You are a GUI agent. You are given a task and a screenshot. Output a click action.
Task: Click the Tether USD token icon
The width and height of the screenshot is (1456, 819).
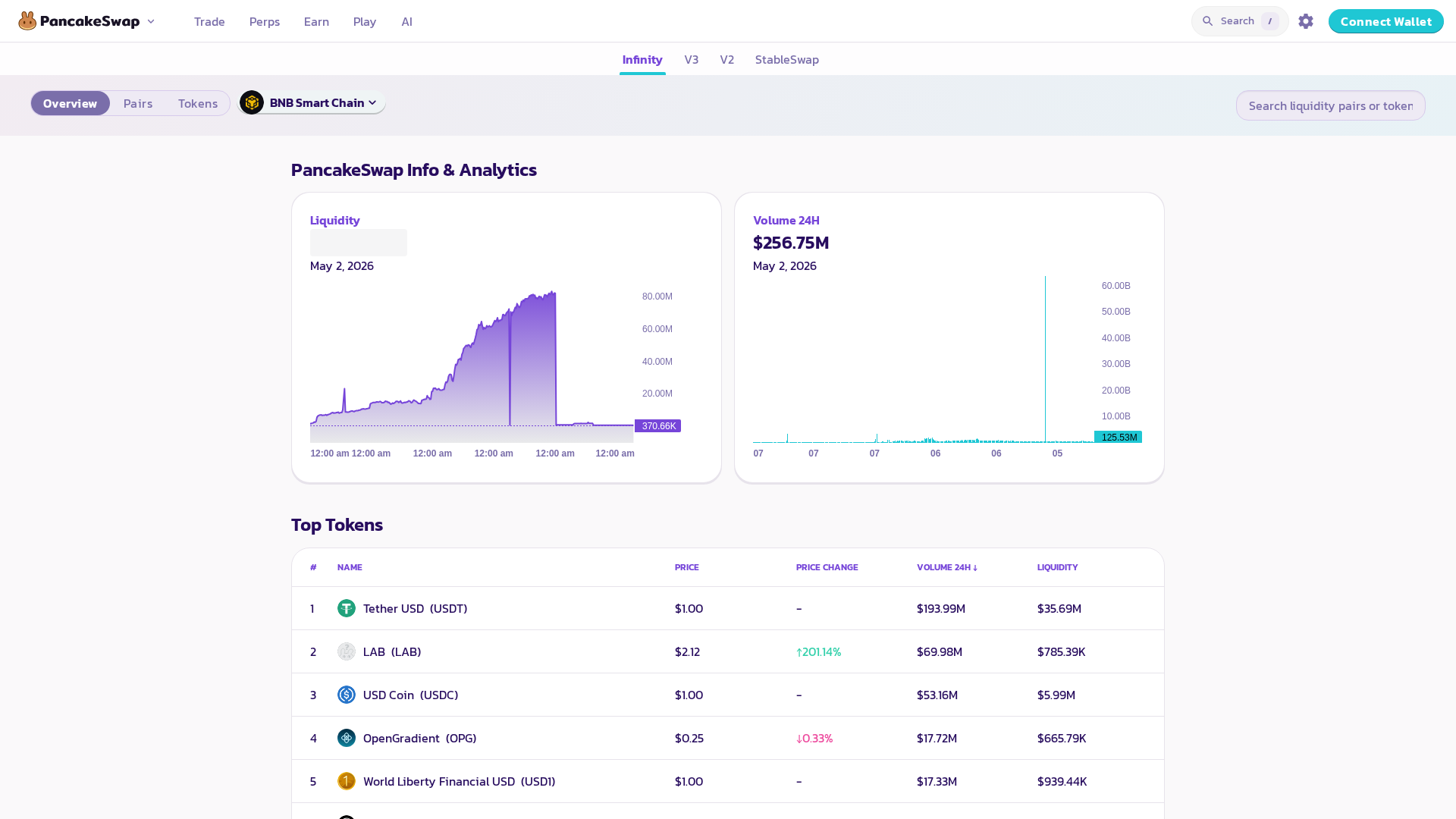[347, 608]
